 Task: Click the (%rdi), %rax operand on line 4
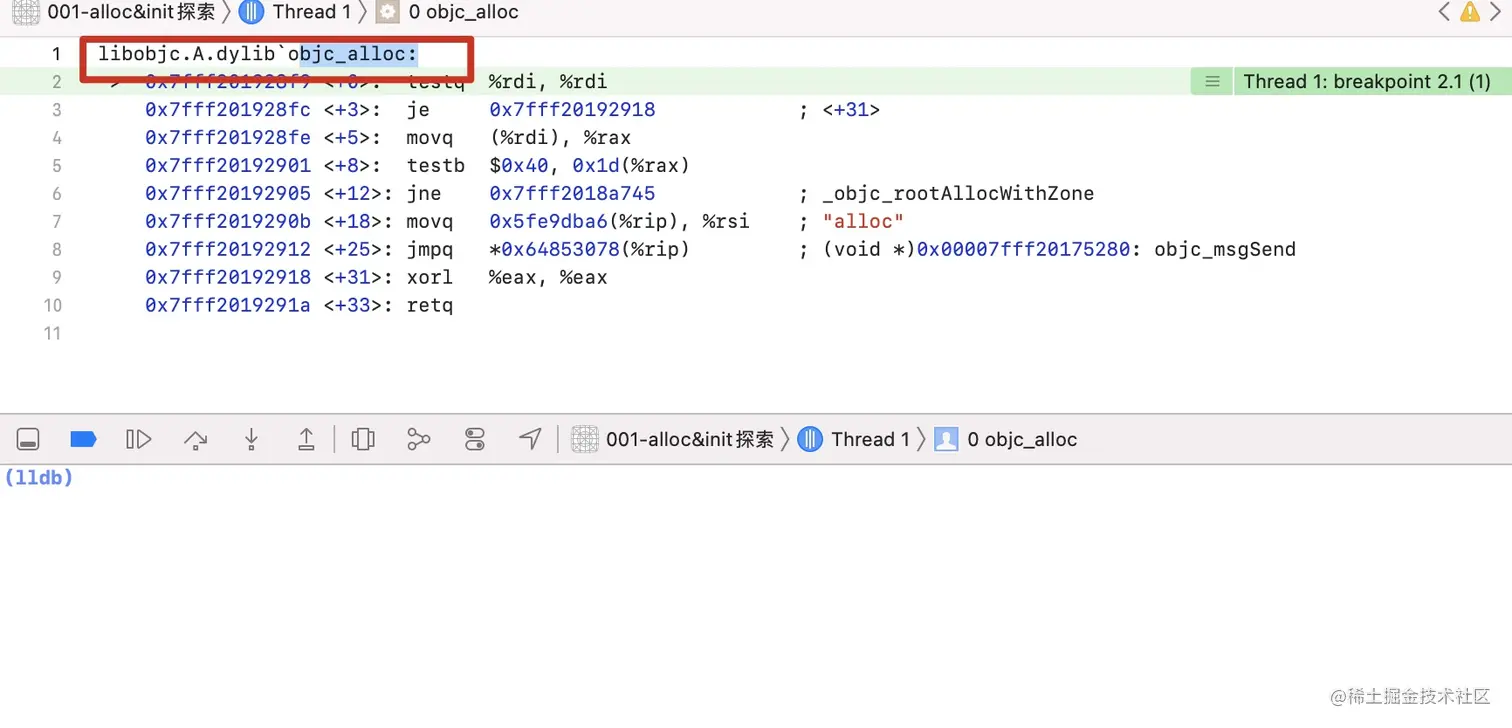point(560,138)
